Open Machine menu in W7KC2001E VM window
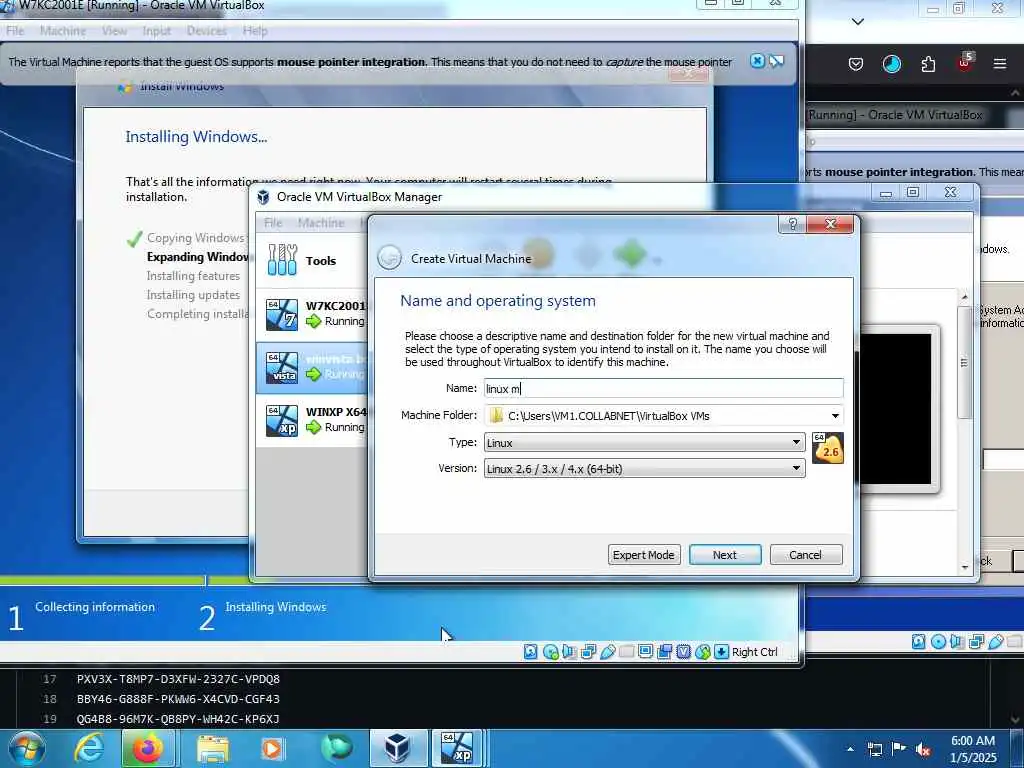 click(63, 31)
